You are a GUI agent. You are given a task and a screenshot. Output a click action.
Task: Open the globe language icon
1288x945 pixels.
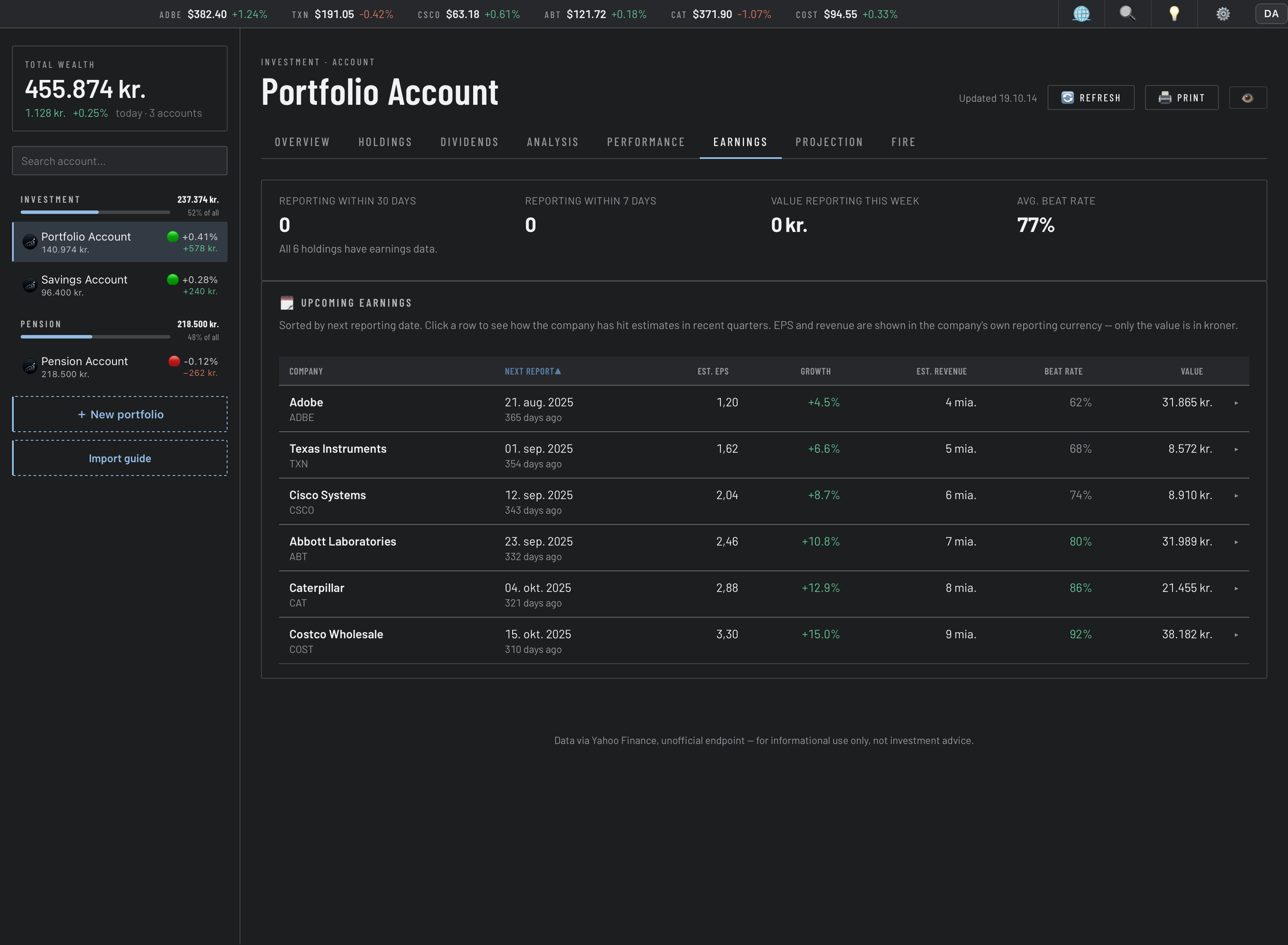[1081, 14]
